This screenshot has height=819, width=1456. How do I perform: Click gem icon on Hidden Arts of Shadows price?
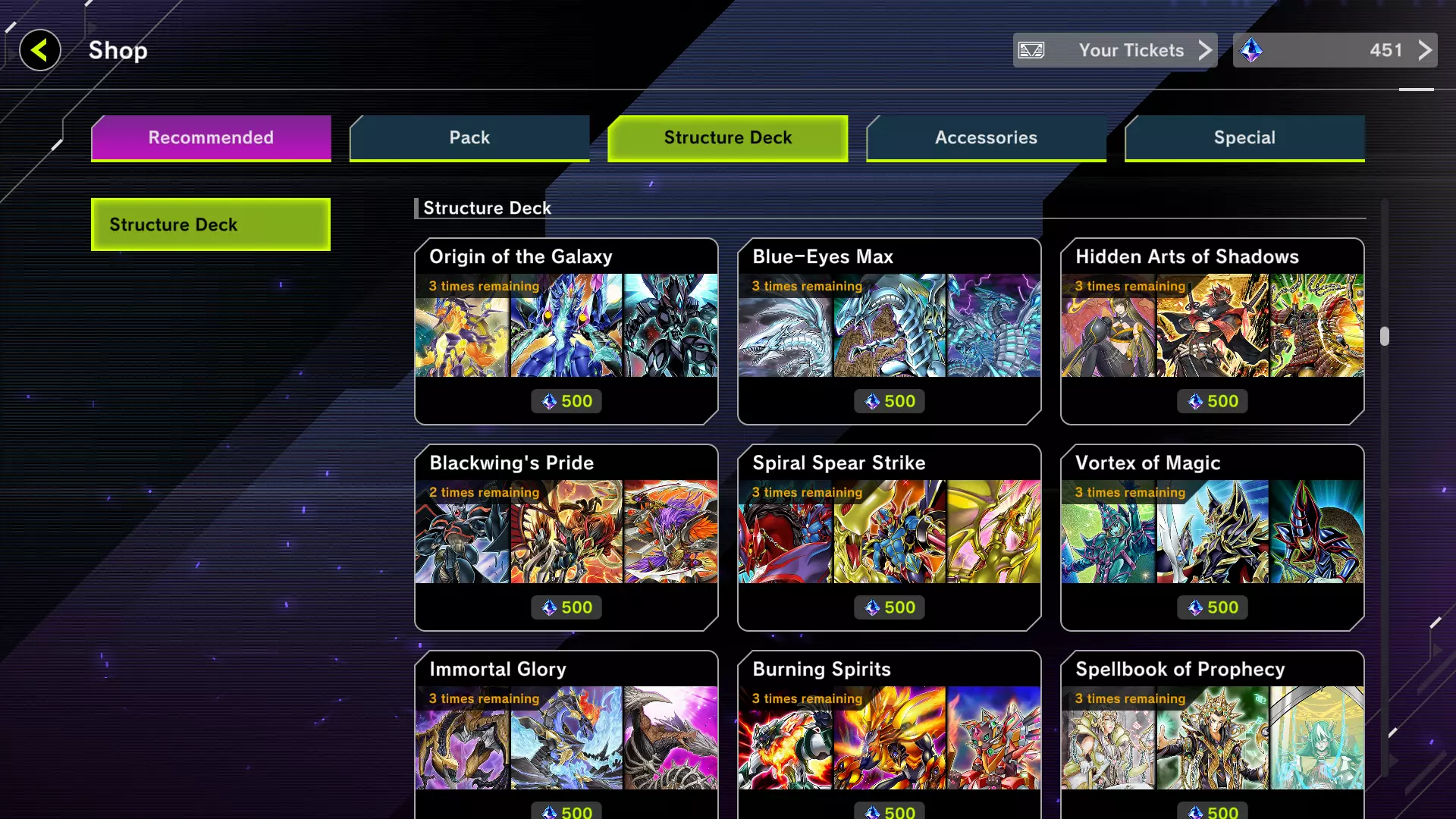pos(1195,402)
